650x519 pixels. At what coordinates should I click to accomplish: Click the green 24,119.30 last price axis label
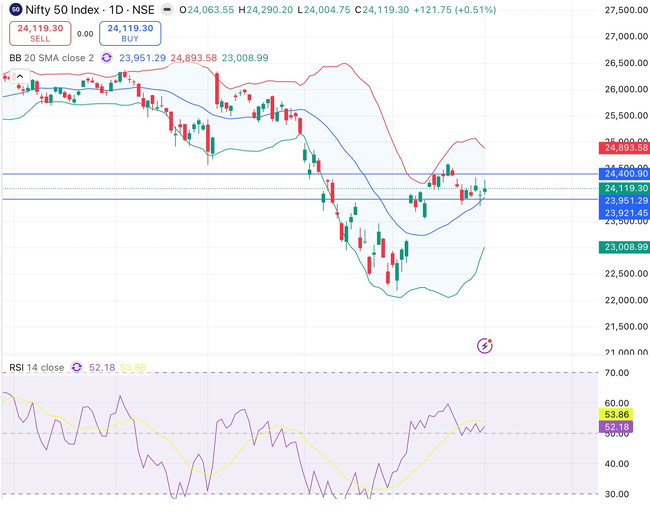(624, 189)
